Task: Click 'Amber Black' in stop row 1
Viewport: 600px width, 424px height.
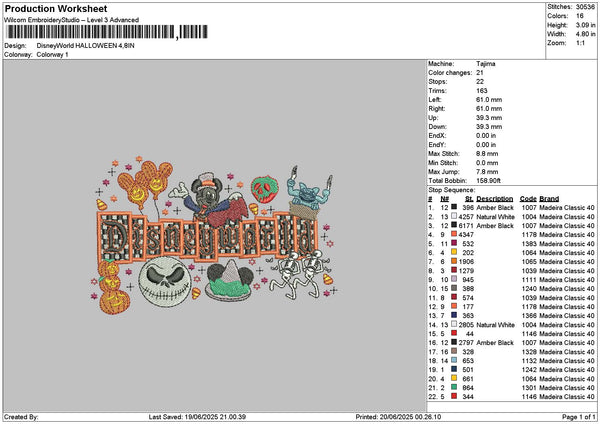Action: click(x=495, y=208)
